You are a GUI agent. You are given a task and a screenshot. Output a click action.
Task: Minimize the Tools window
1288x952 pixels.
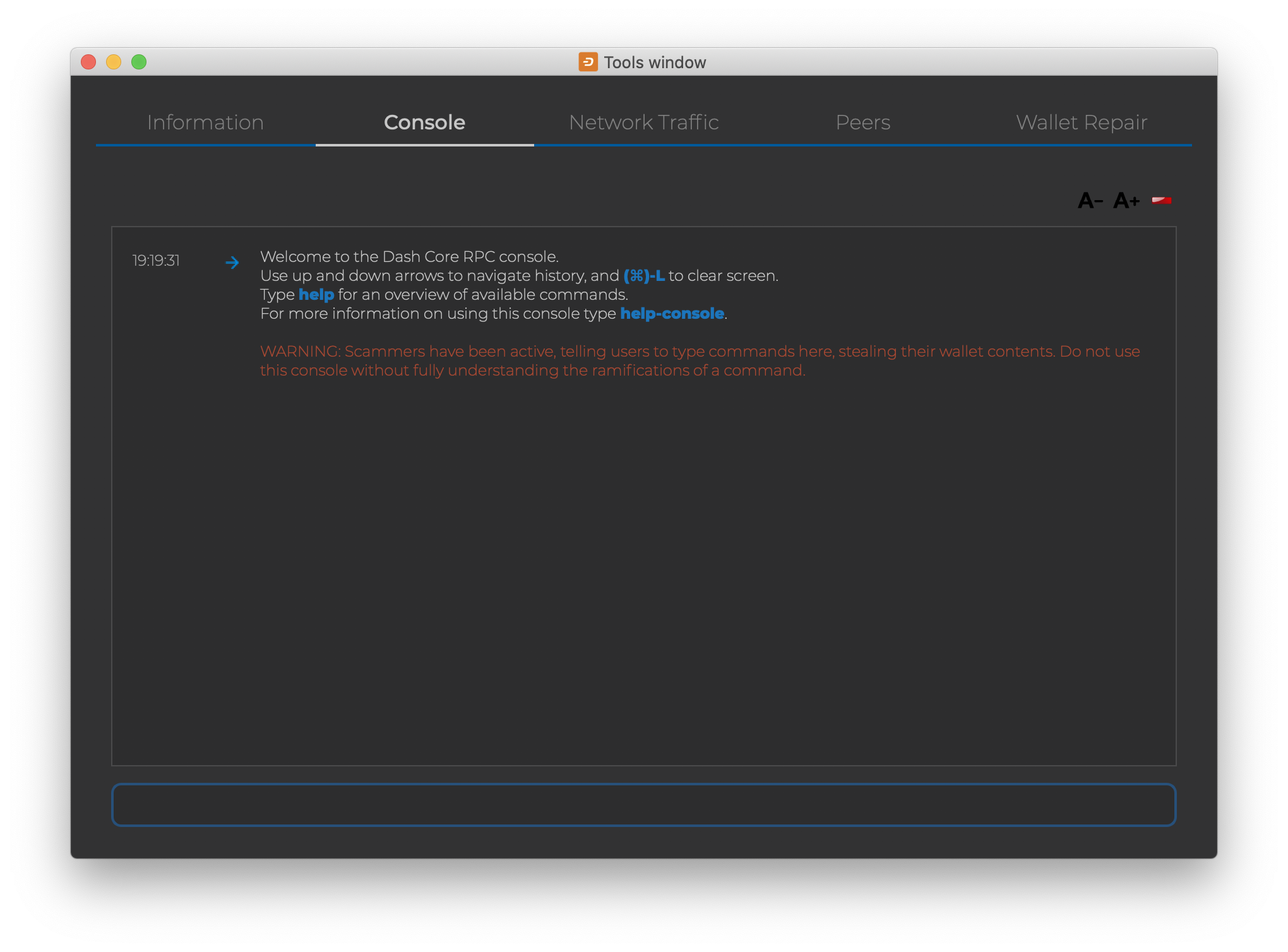tap(114, 62)
